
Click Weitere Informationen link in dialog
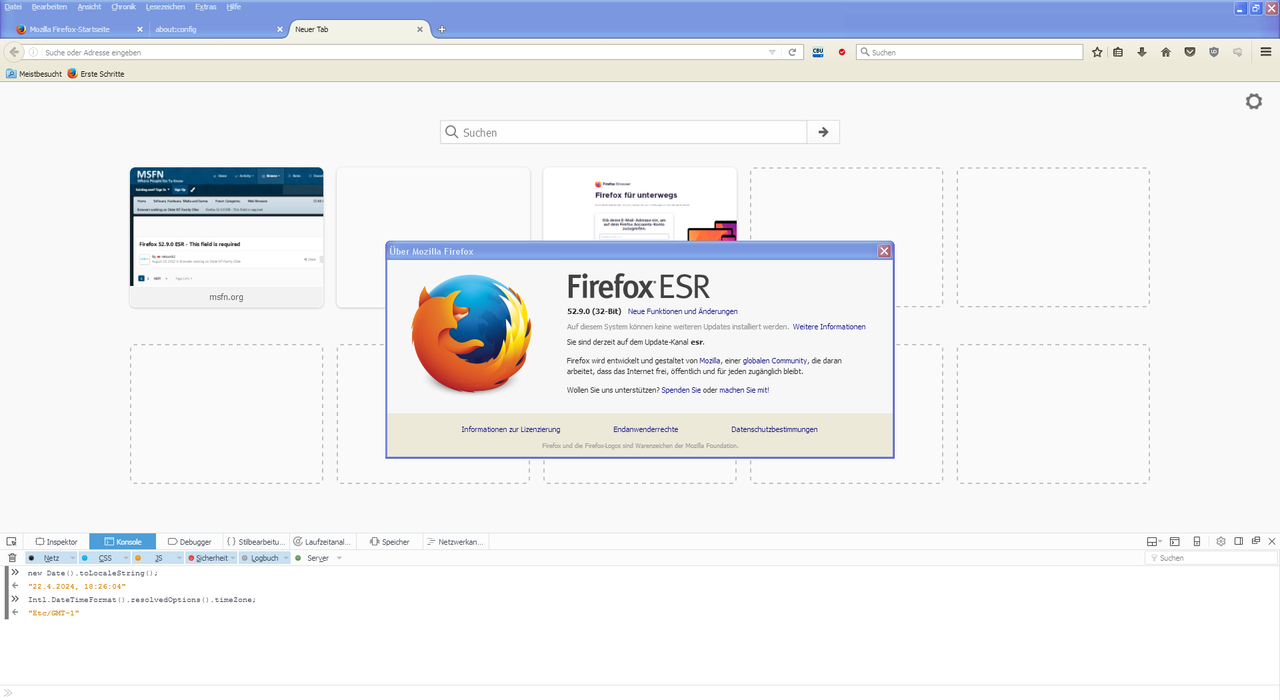[829, 327]
